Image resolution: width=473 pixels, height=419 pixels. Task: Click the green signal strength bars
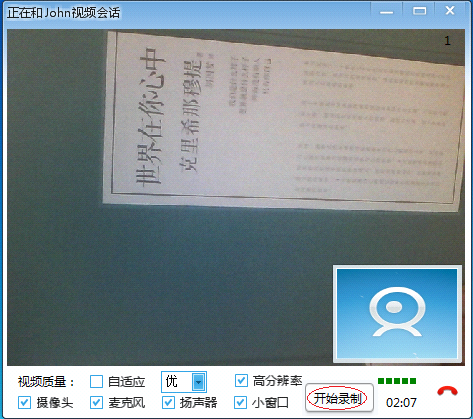coord(397,381)
